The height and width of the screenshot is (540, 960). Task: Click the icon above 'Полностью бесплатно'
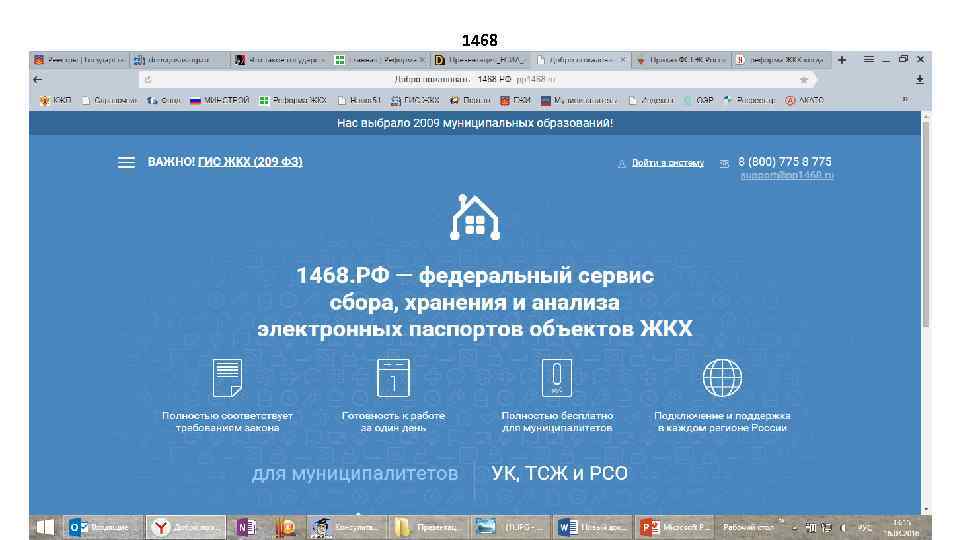coord(557,378)
